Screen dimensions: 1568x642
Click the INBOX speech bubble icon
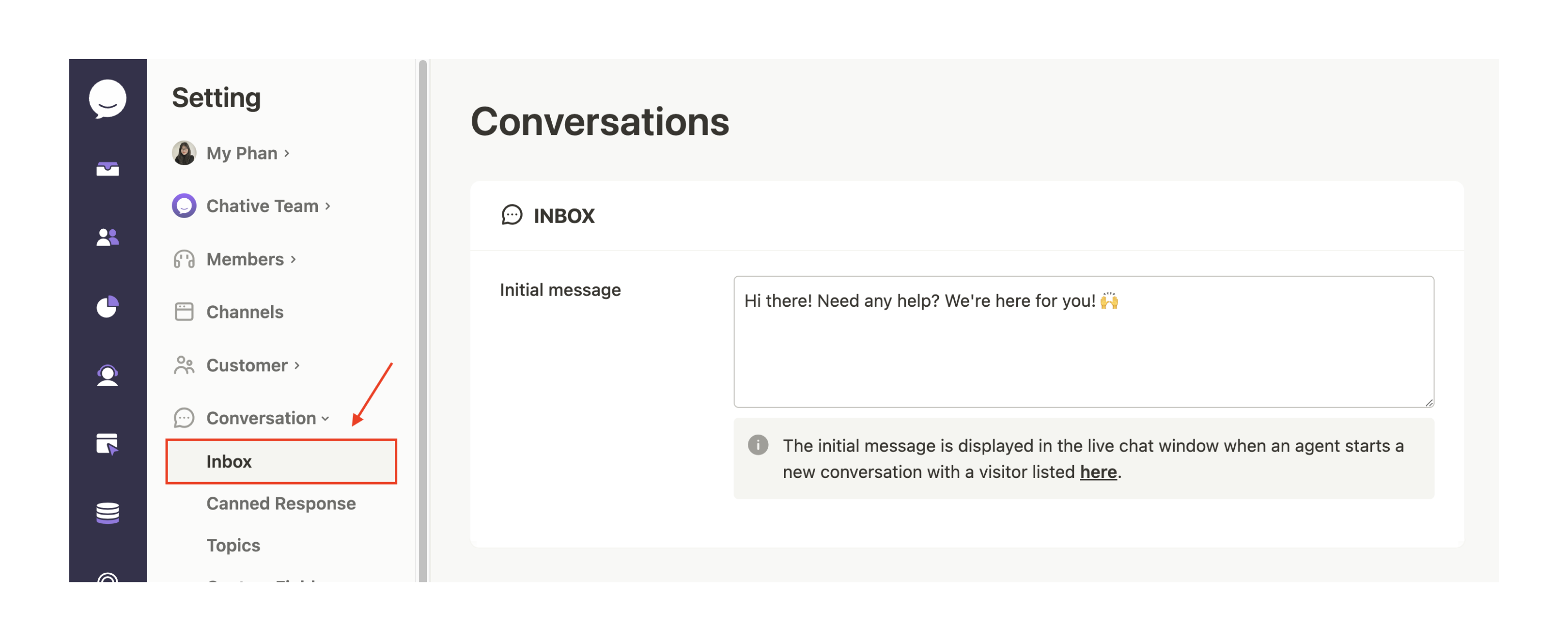click(x=512, y=216)
